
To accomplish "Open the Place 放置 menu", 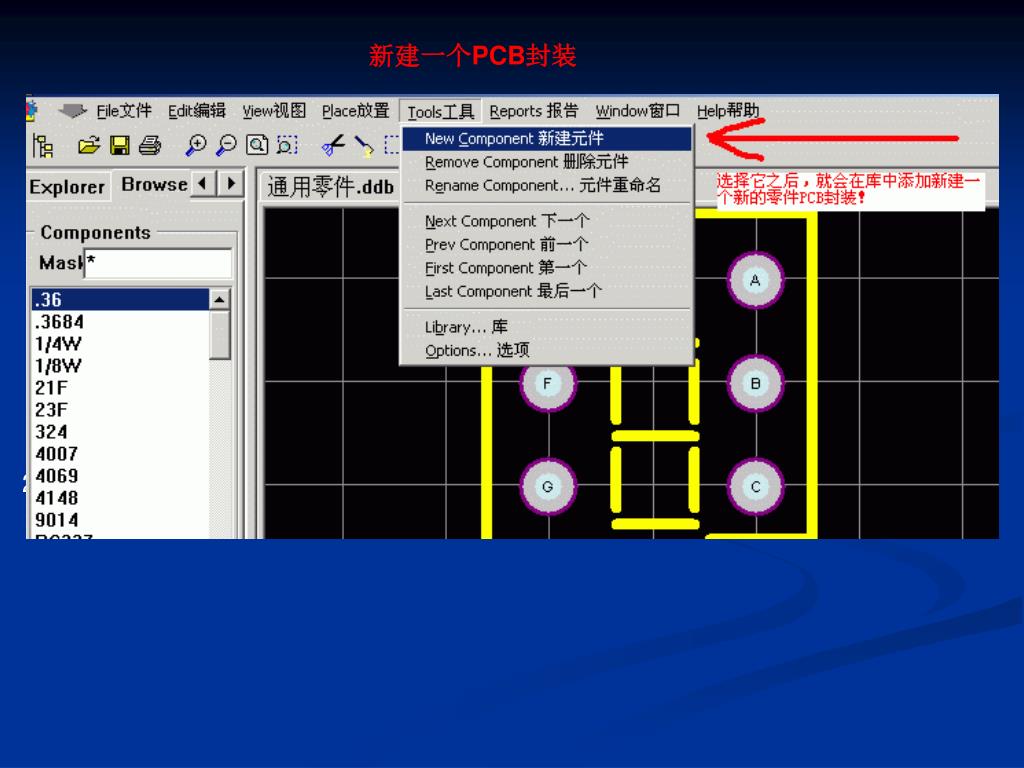I will tap(355, 111).
